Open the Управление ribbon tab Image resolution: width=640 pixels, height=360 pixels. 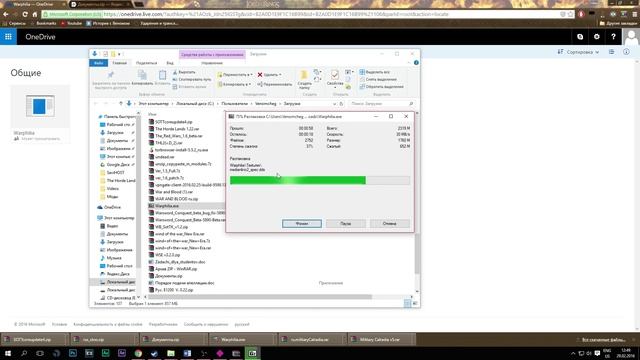pos(212,63)
